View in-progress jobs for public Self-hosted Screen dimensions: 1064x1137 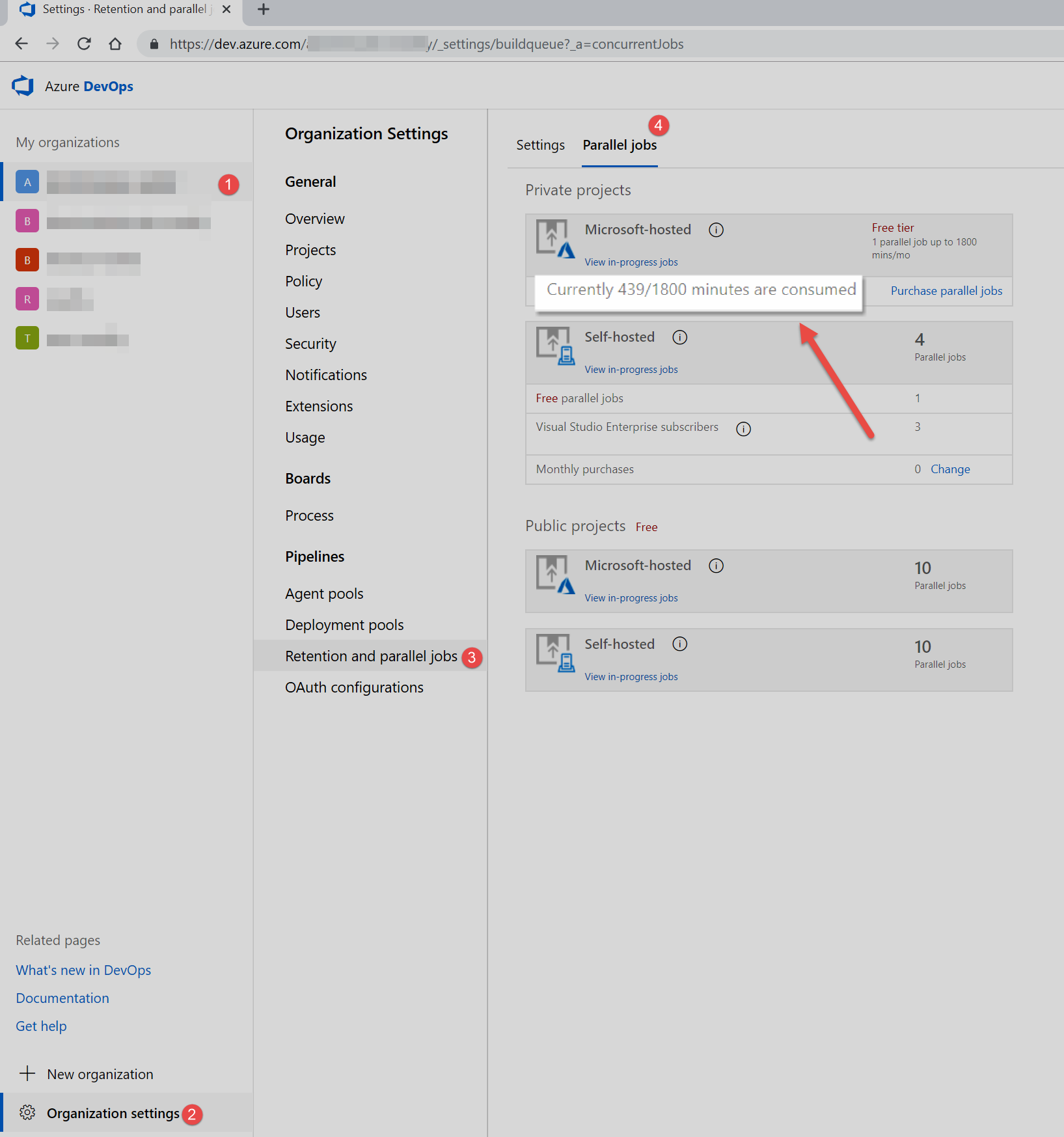point(631,677)
